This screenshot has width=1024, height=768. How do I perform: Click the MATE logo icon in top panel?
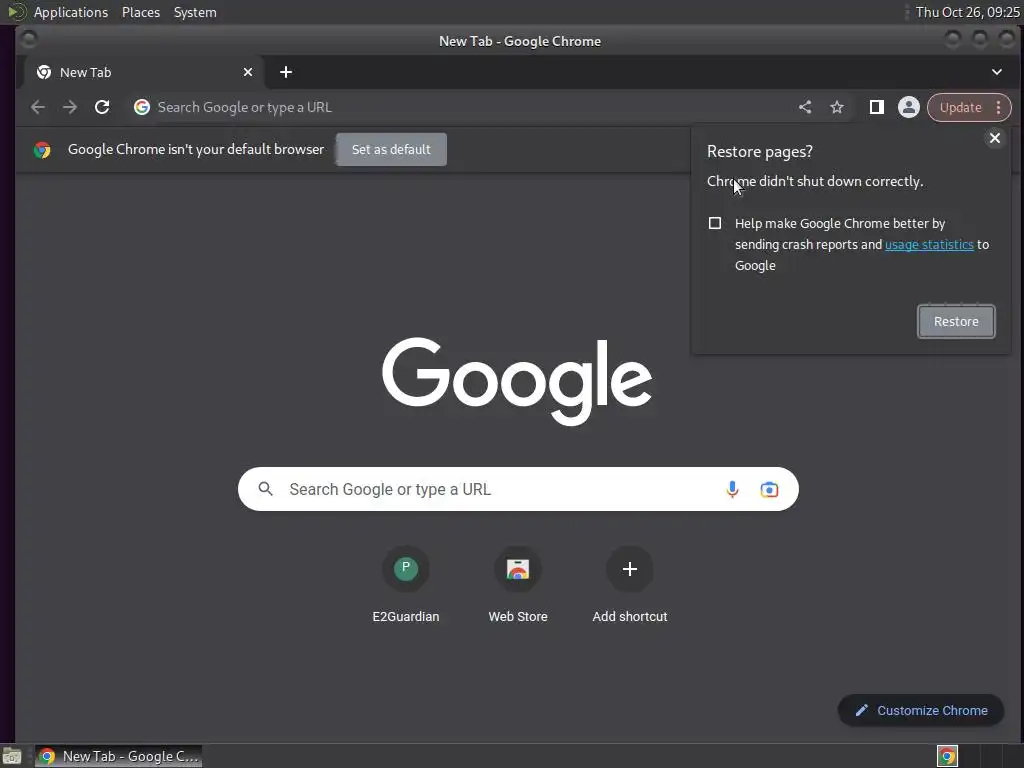[x=16, y=12]
